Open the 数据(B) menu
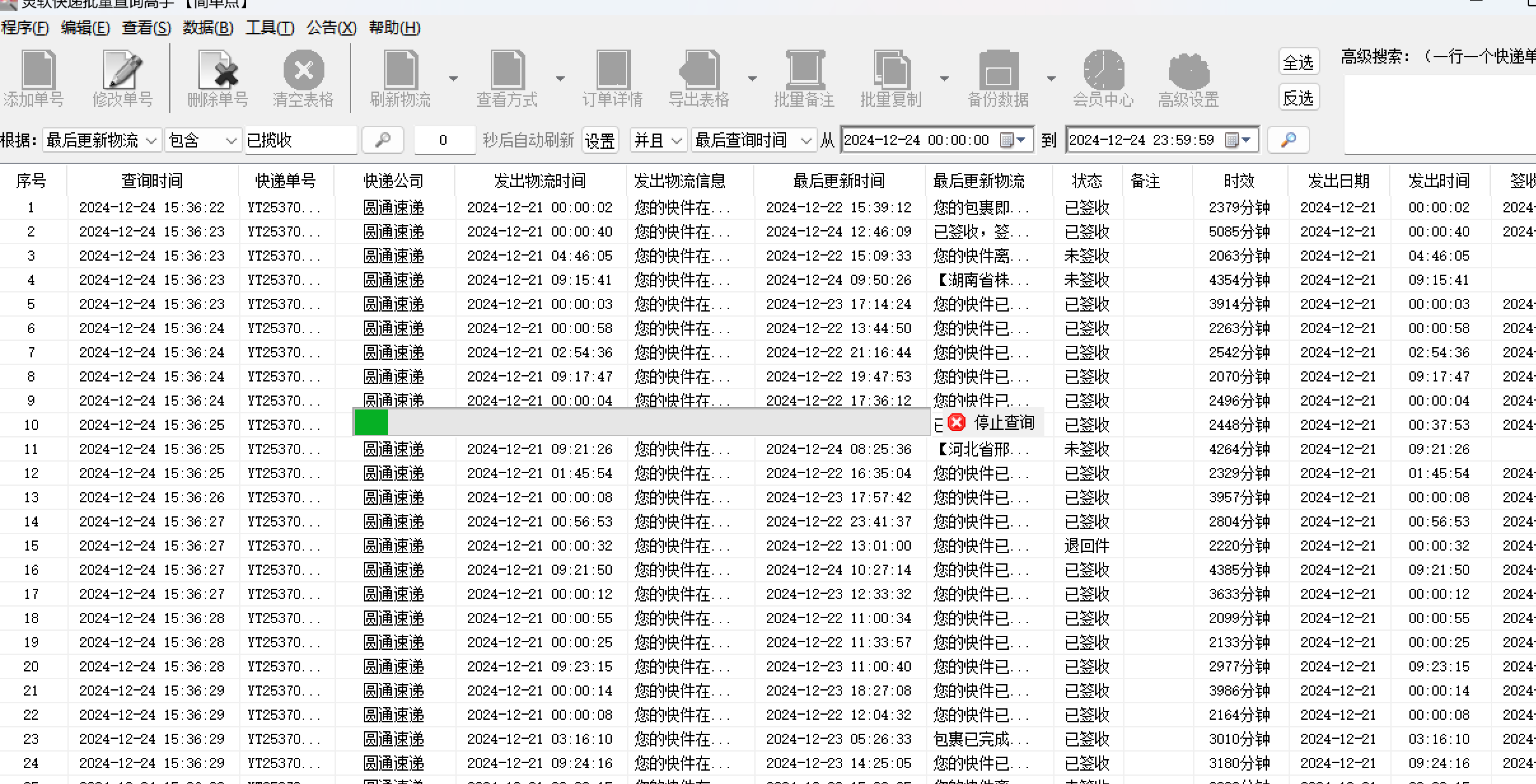The height and width of the screenshot is (784, 1536). pos(208,28)
